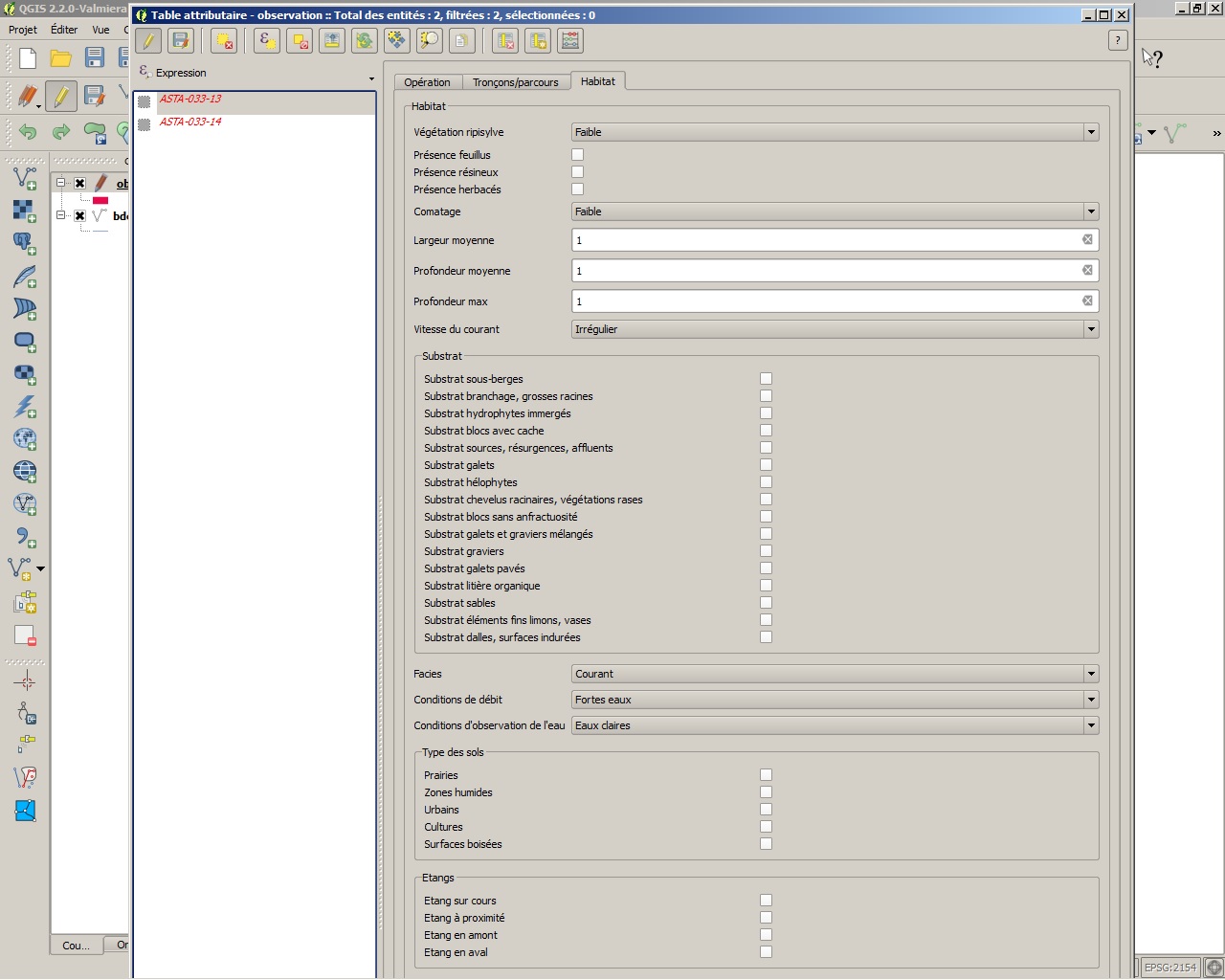Click the delete column icon
1225x980 pixels.
coord(505,41)
